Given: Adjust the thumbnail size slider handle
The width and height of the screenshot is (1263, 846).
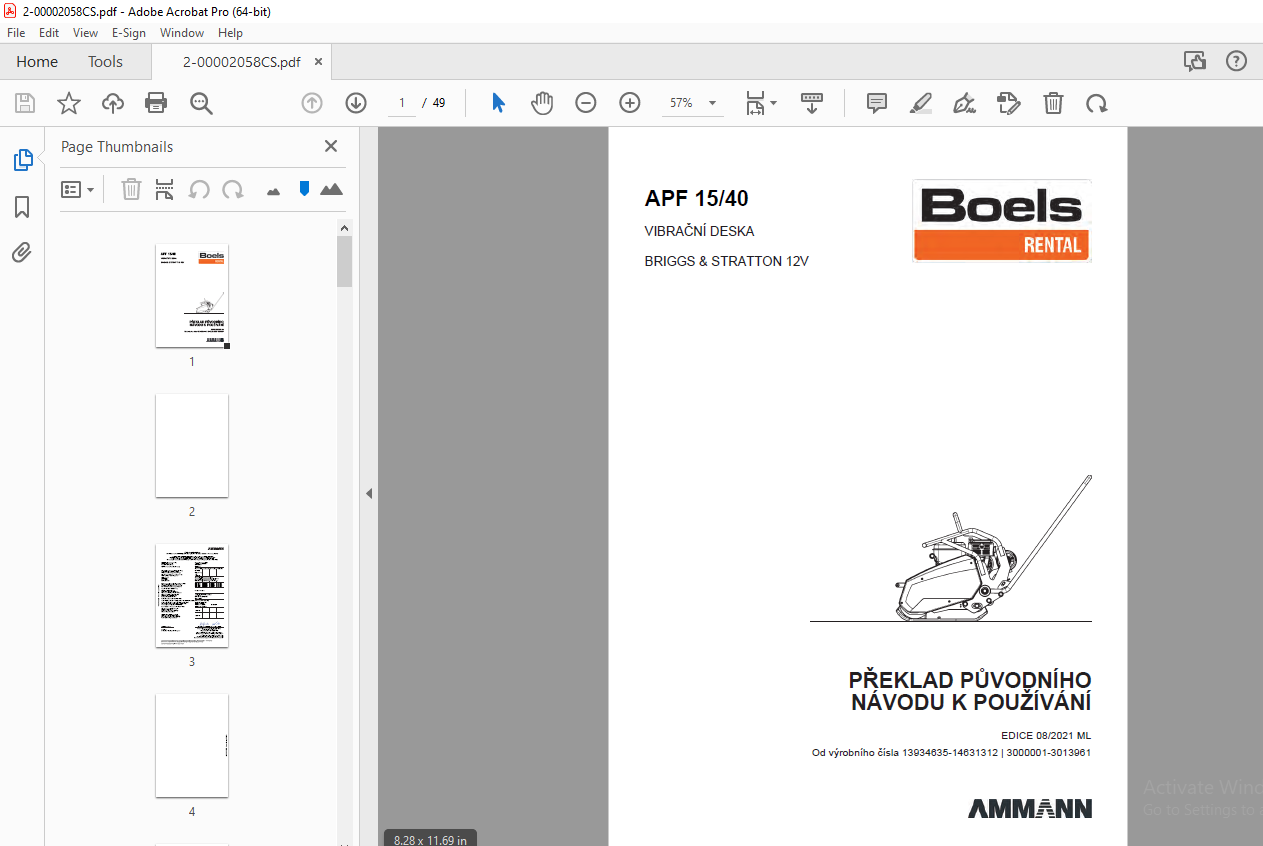Looking at the screenshot, I should tap(304, 189).
